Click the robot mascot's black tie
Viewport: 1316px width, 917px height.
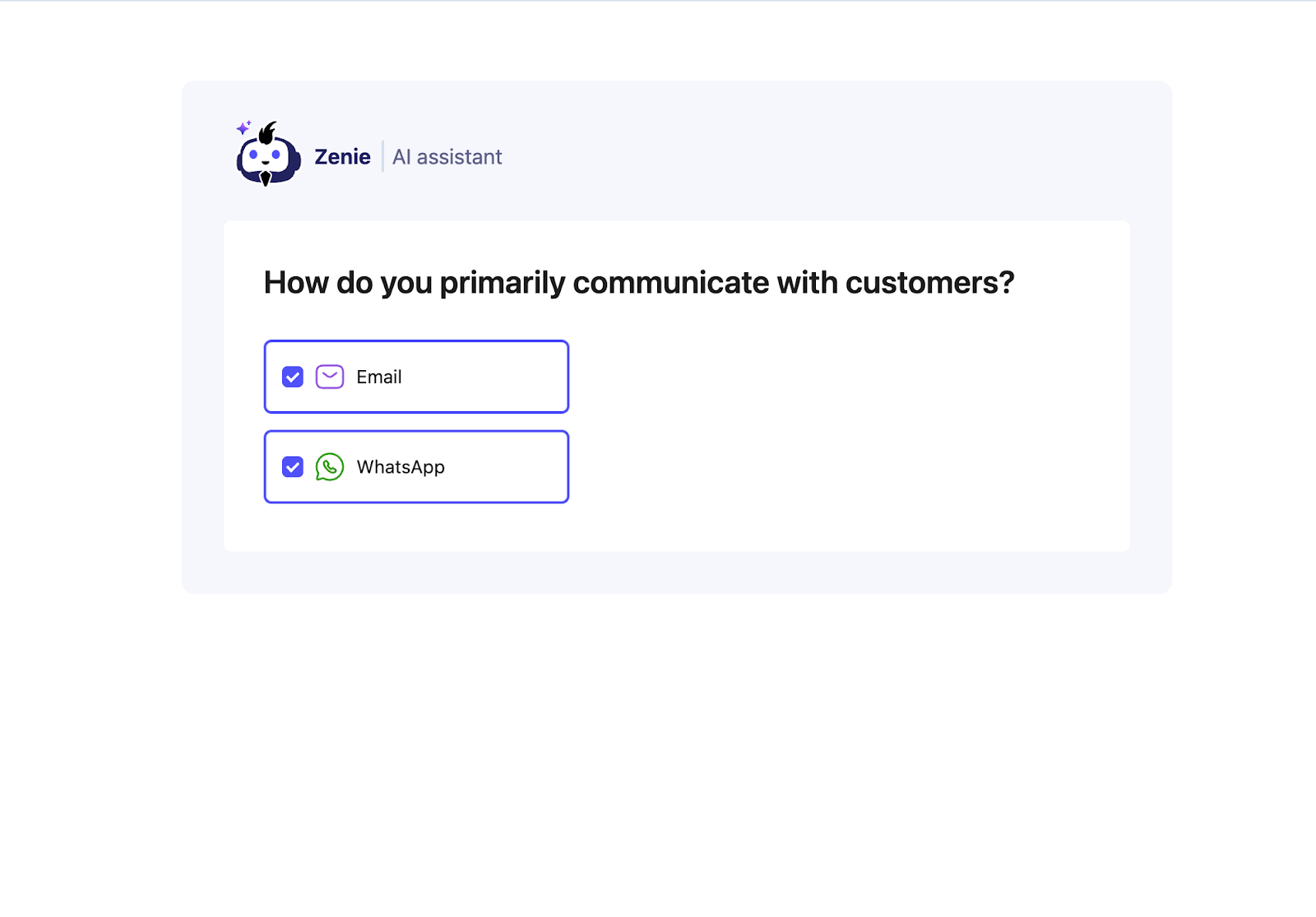click(266, 178)
